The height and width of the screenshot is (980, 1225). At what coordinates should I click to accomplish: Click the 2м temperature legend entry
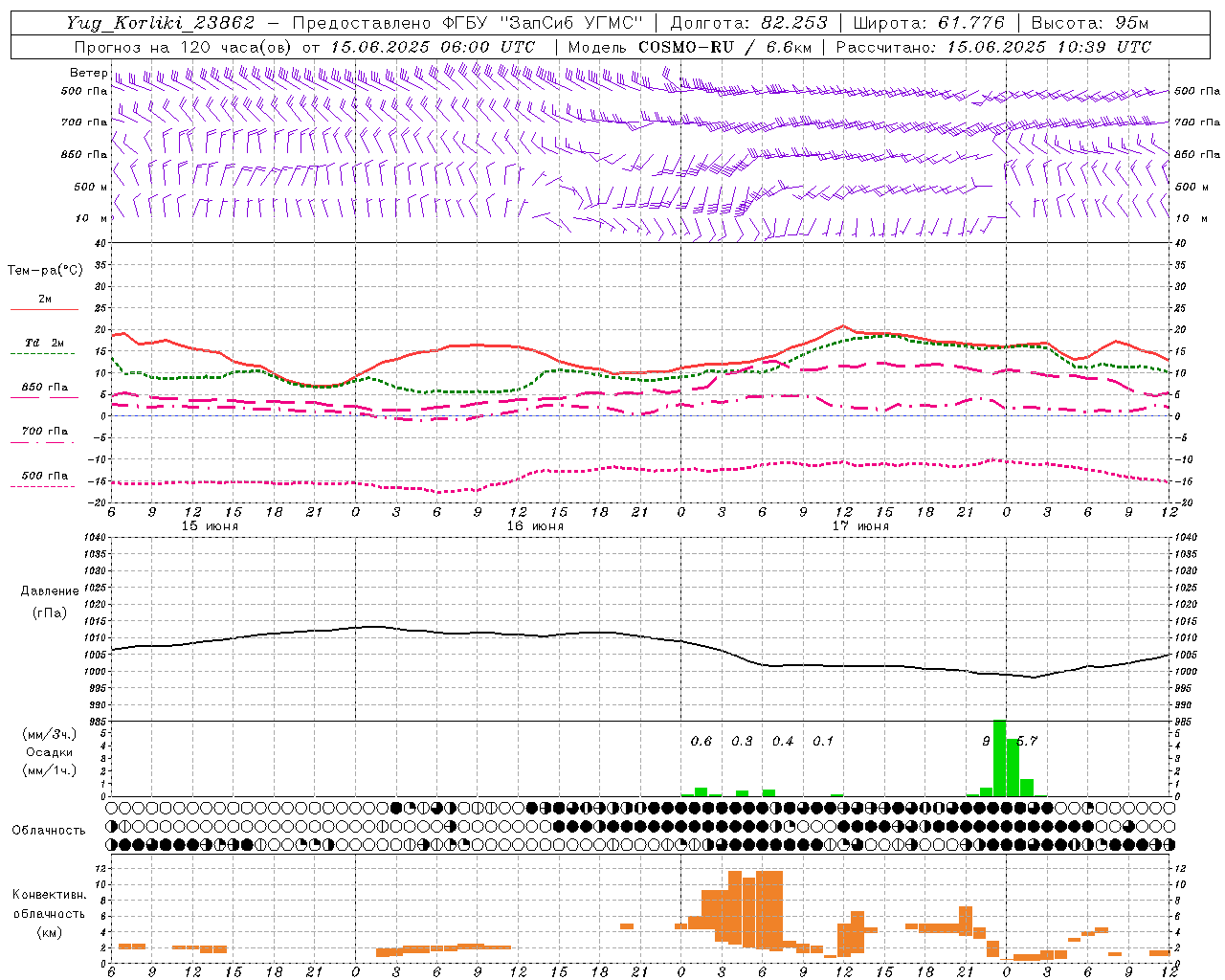click(x=45, y=299)
